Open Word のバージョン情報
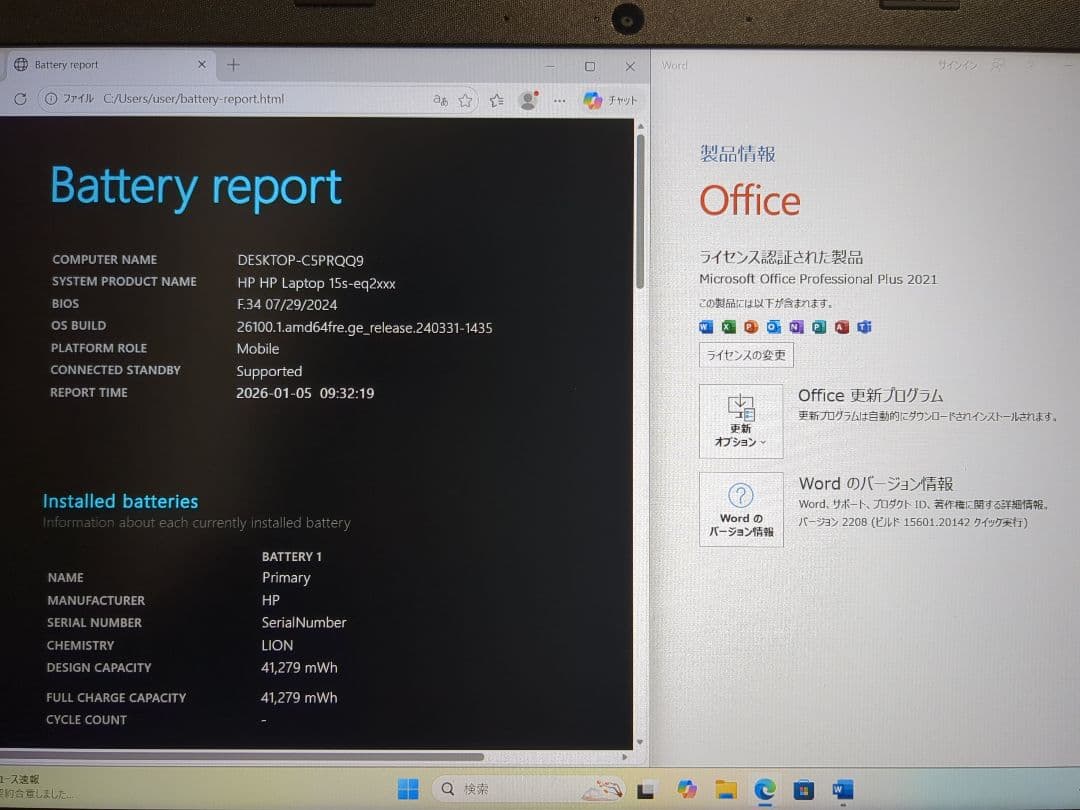This screenshot has width=1080, height=810. pyautogui.click(x=741, y=510)
